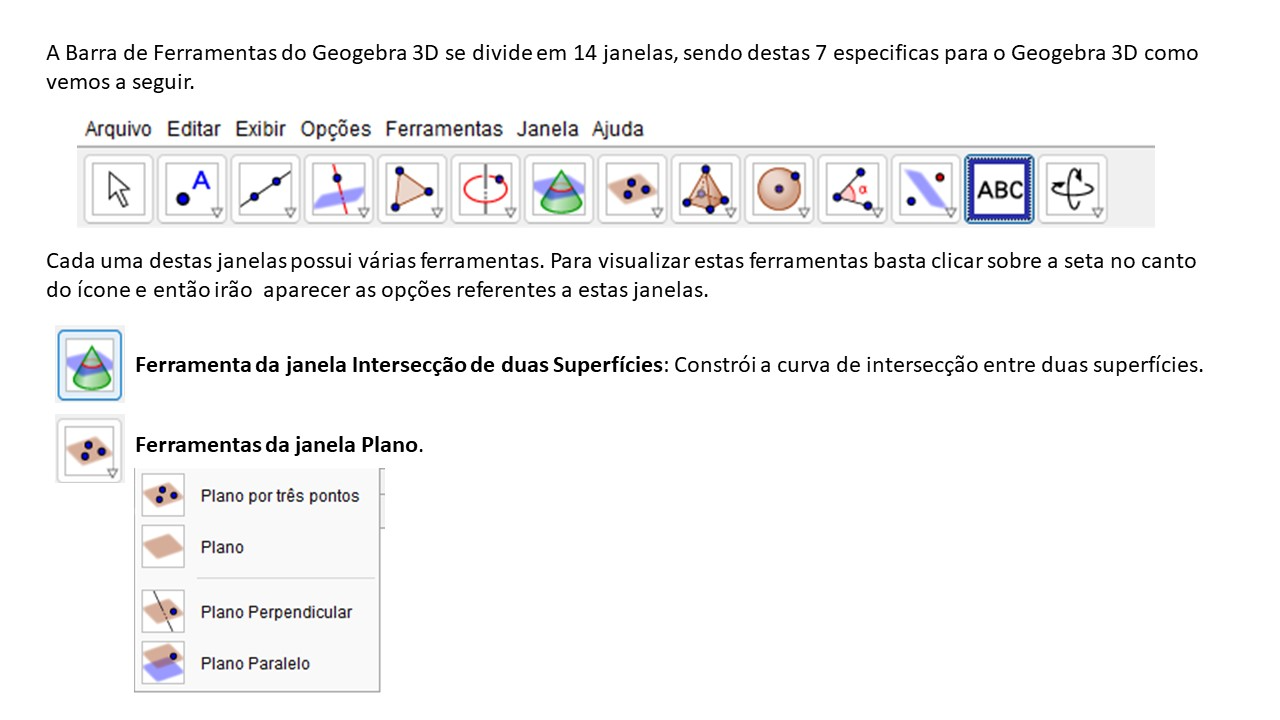Select the Polygon tool

click(412, 188)
